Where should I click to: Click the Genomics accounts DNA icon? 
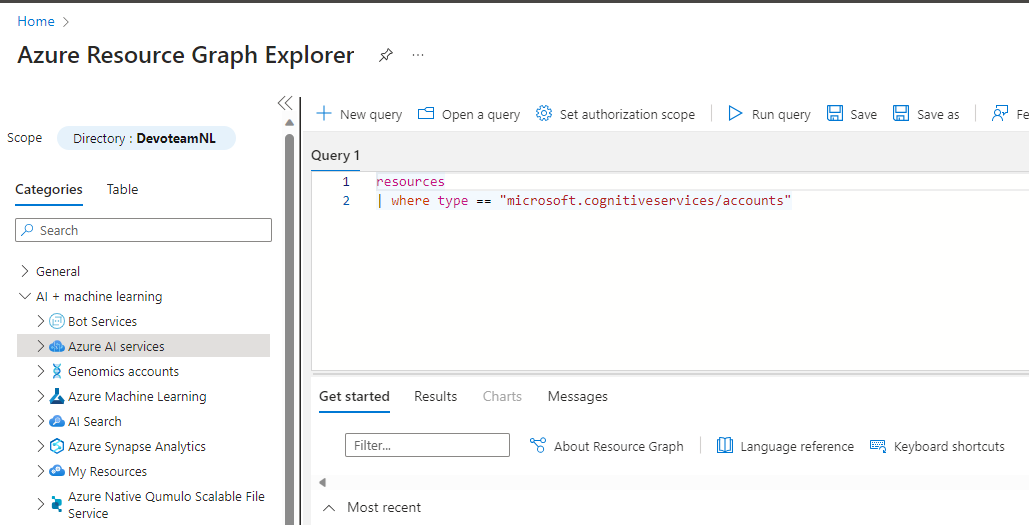[x=57, y=371]
